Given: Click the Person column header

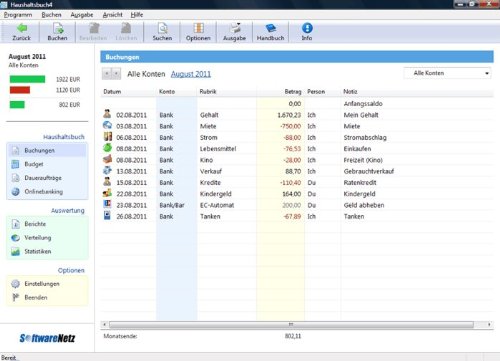Looking at the screenshot, I should (316, 92).
